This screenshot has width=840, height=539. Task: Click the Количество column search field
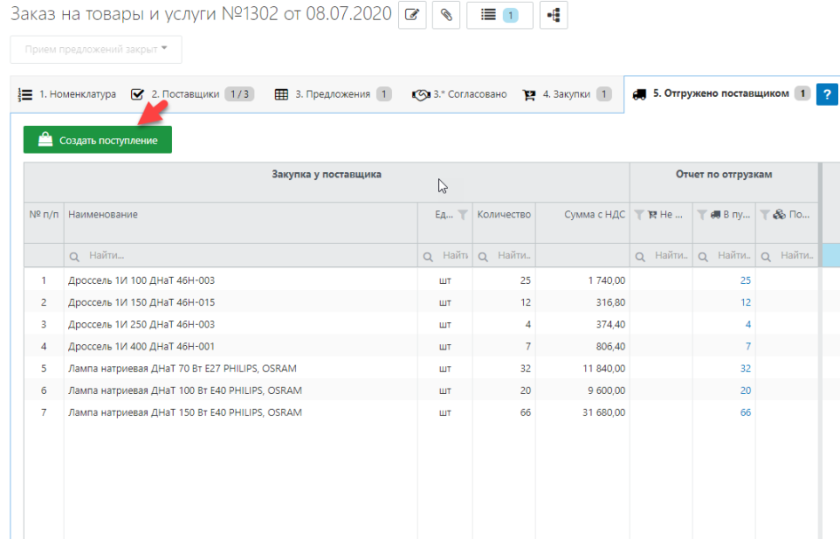[x=505, y=257]
